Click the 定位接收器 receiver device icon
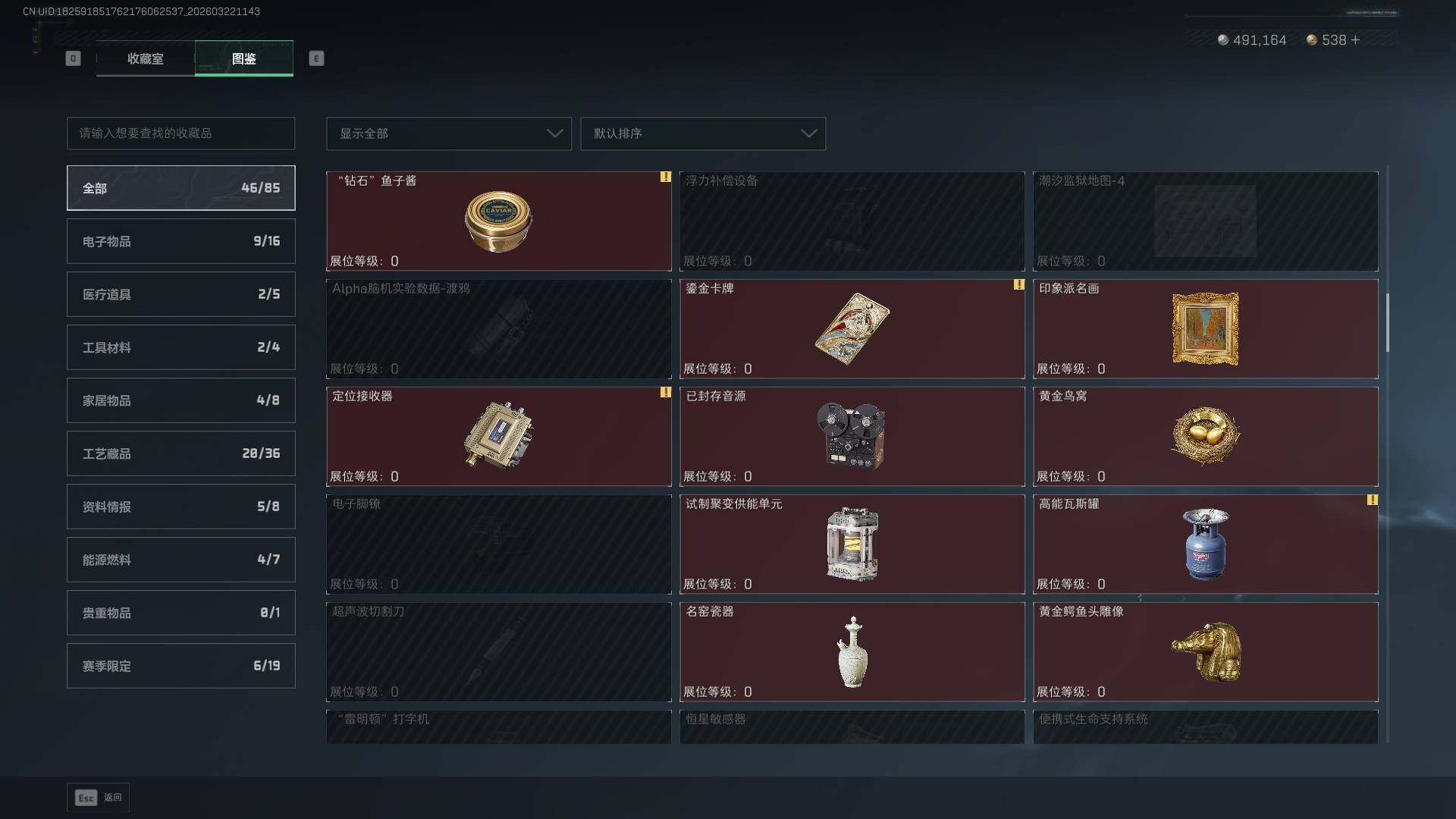This screenshot has width=1456, height=819. pyautogui.click(x=498, y=436)
